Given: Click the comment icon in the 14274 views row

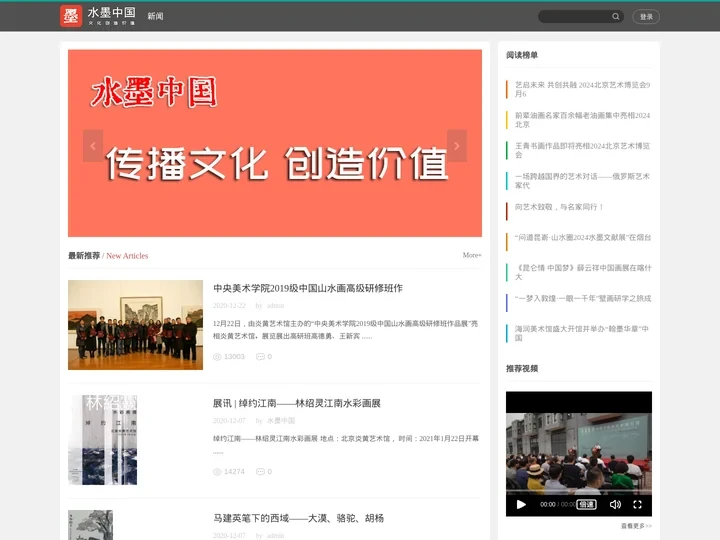Looking at the screenshot, I should pos(260,472).
